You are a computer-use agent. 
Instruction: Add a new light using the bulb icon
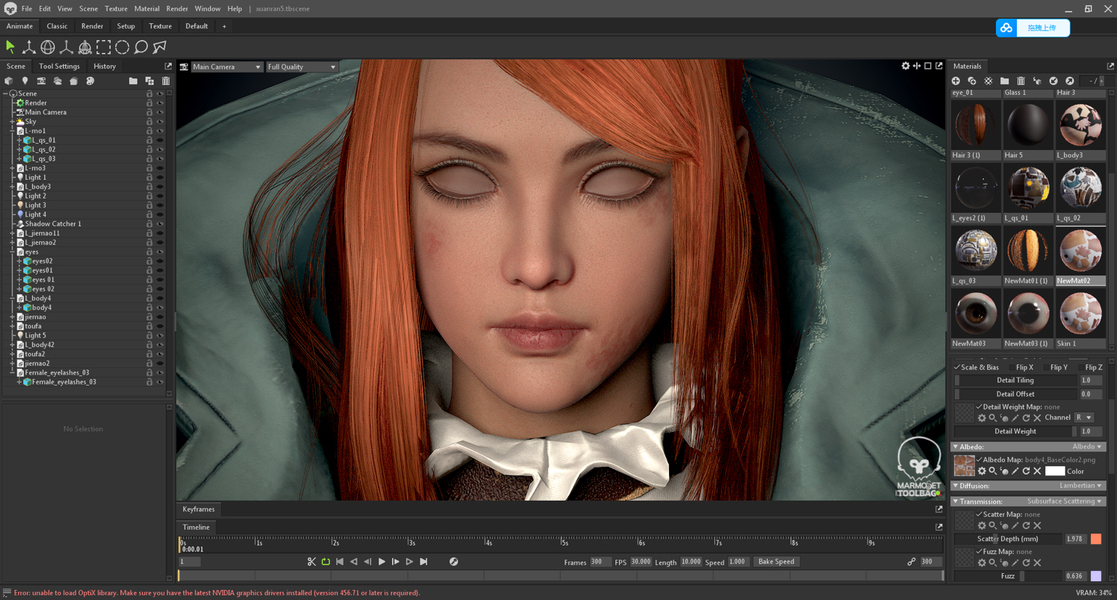click(x=25, y=81)
